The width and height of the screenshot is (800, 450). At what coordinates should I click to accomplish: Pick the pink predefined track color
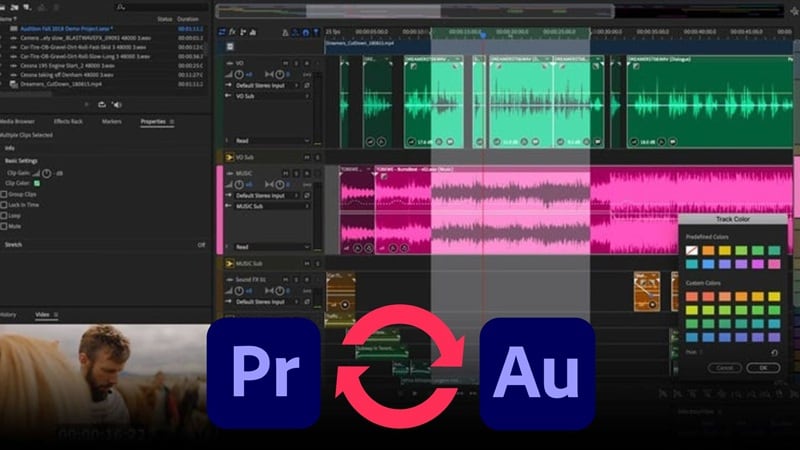pos(774,264)
